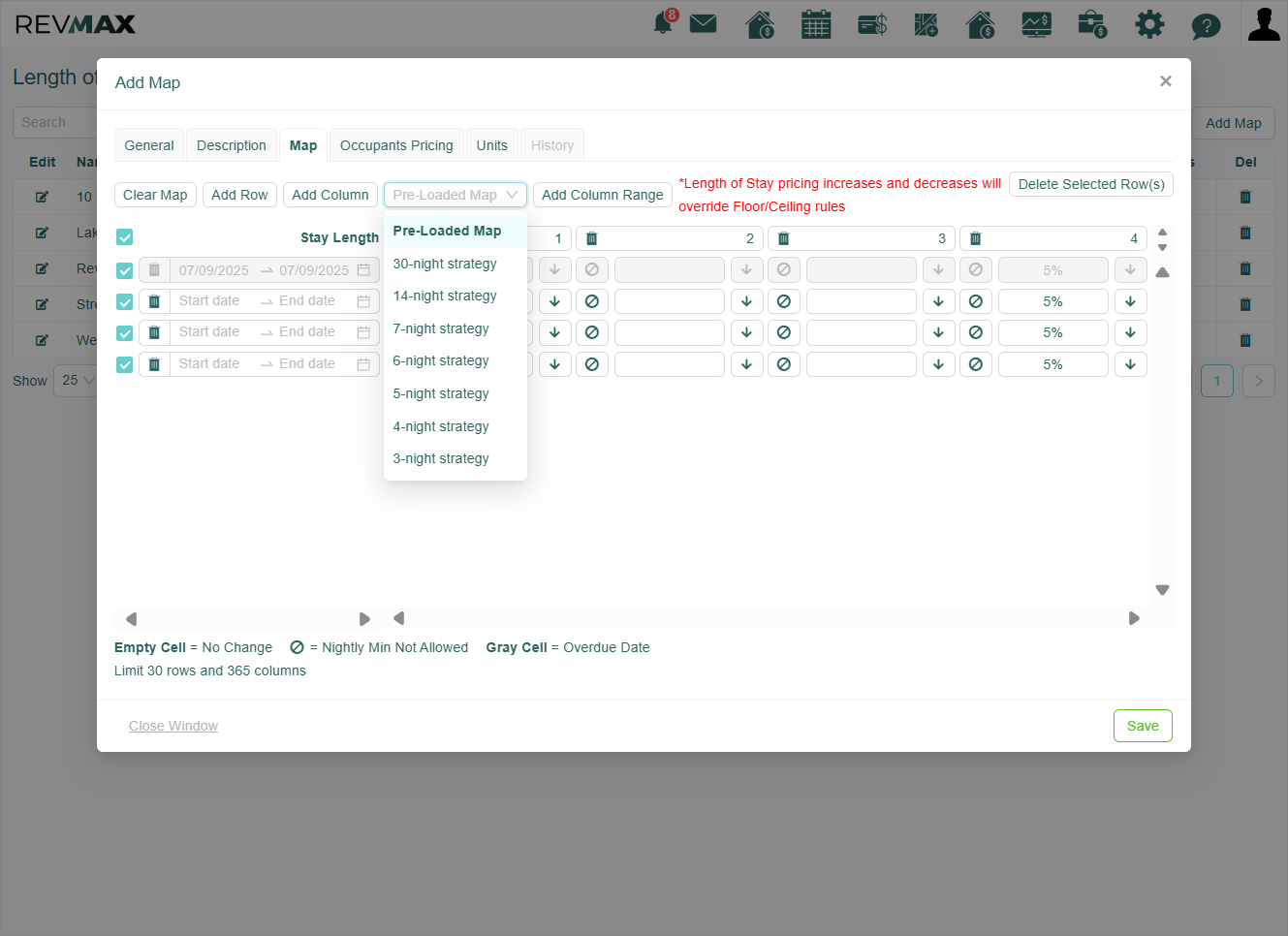Delete stay length column 4 with its trash icon

976,238
